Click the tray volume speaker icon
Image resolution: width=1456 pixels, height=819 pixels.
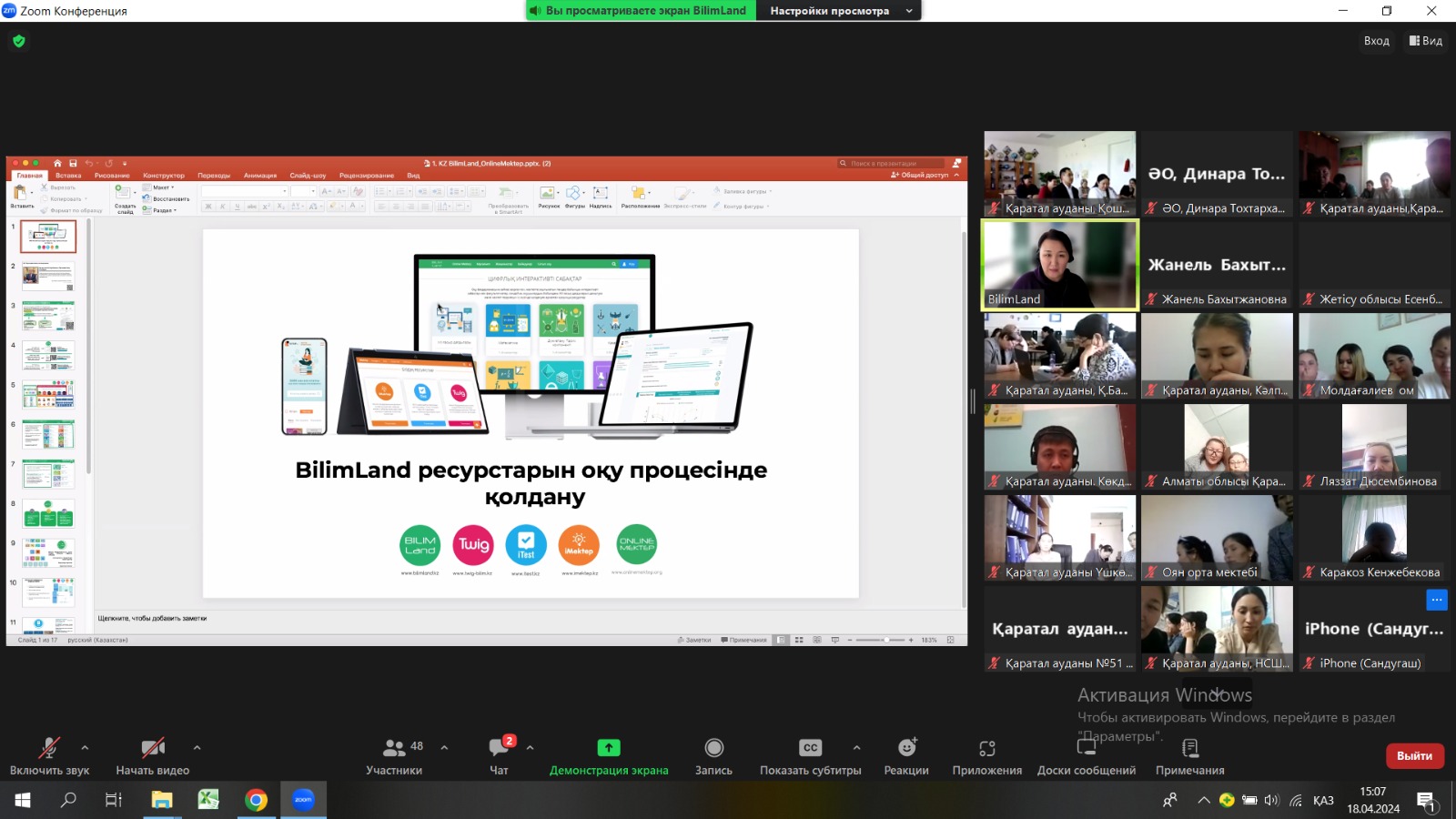[1271, 801]
